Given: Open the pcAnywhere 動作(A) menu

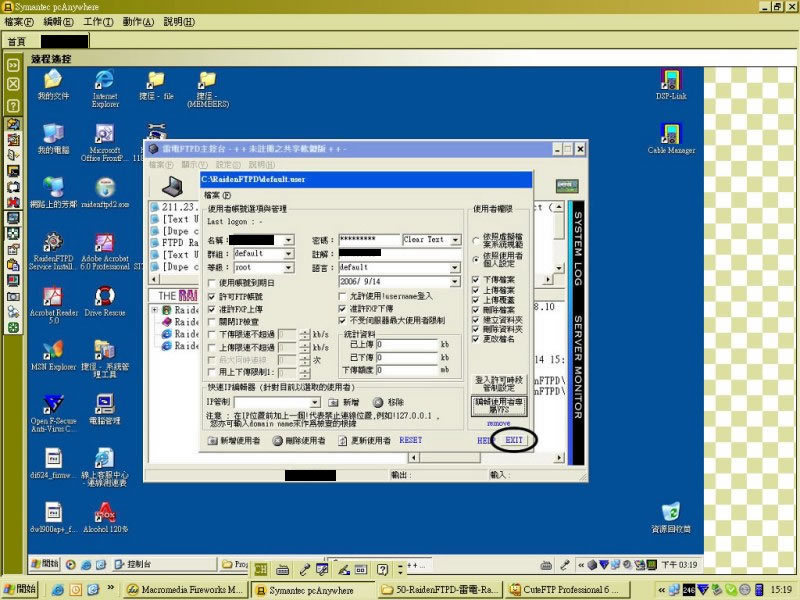Looking at the screenshot, I should [138, 22].
